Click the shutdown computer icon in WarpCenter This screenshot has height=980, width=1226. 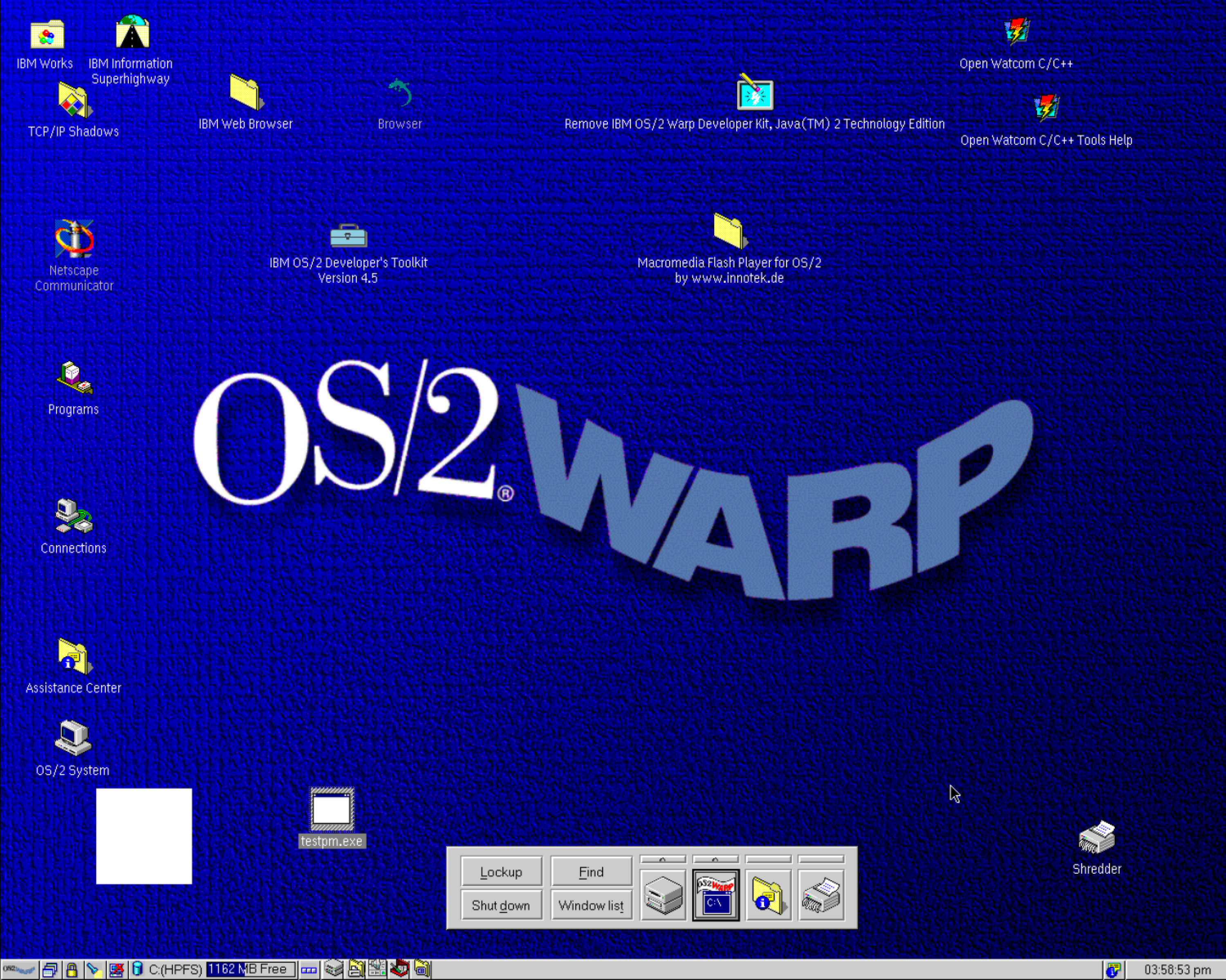coord(116,970)
